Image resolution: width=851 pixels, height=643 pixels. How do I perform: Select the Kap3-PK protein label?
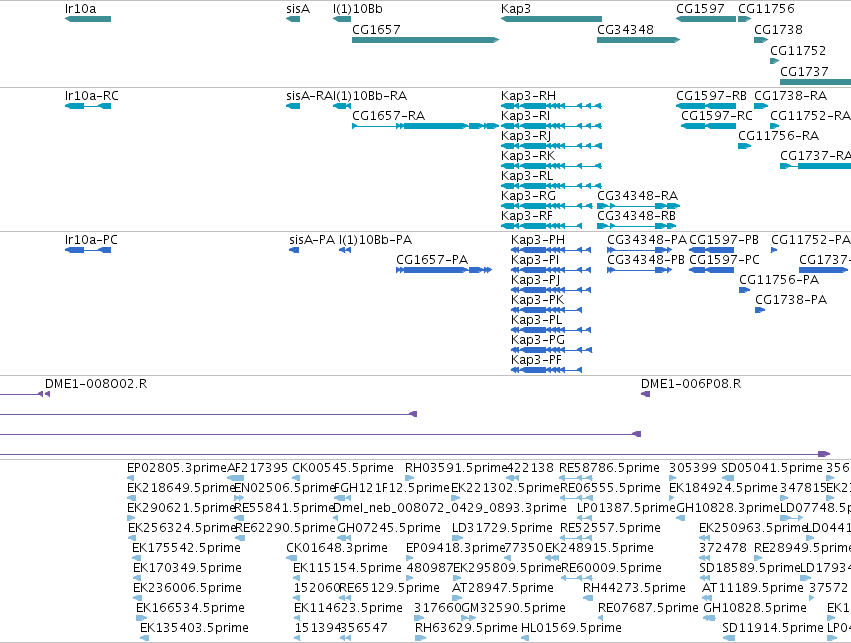click(537, 300)
